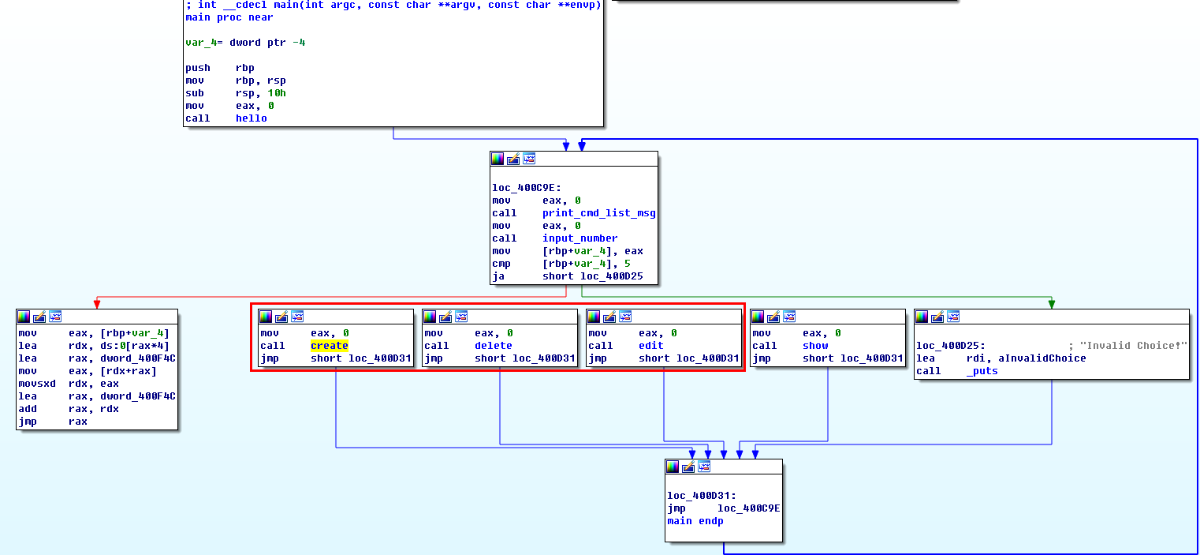Click the 'loc_400D25:' label
The image size is (1200, 555).
950,345
